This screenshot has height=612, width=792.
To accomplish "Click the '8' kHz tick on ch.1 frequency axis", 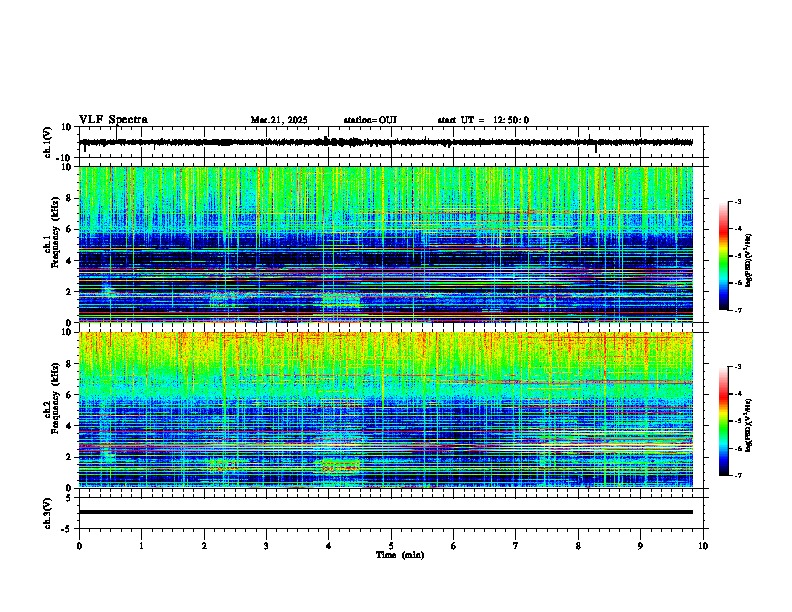I will (x=70, y=198).
